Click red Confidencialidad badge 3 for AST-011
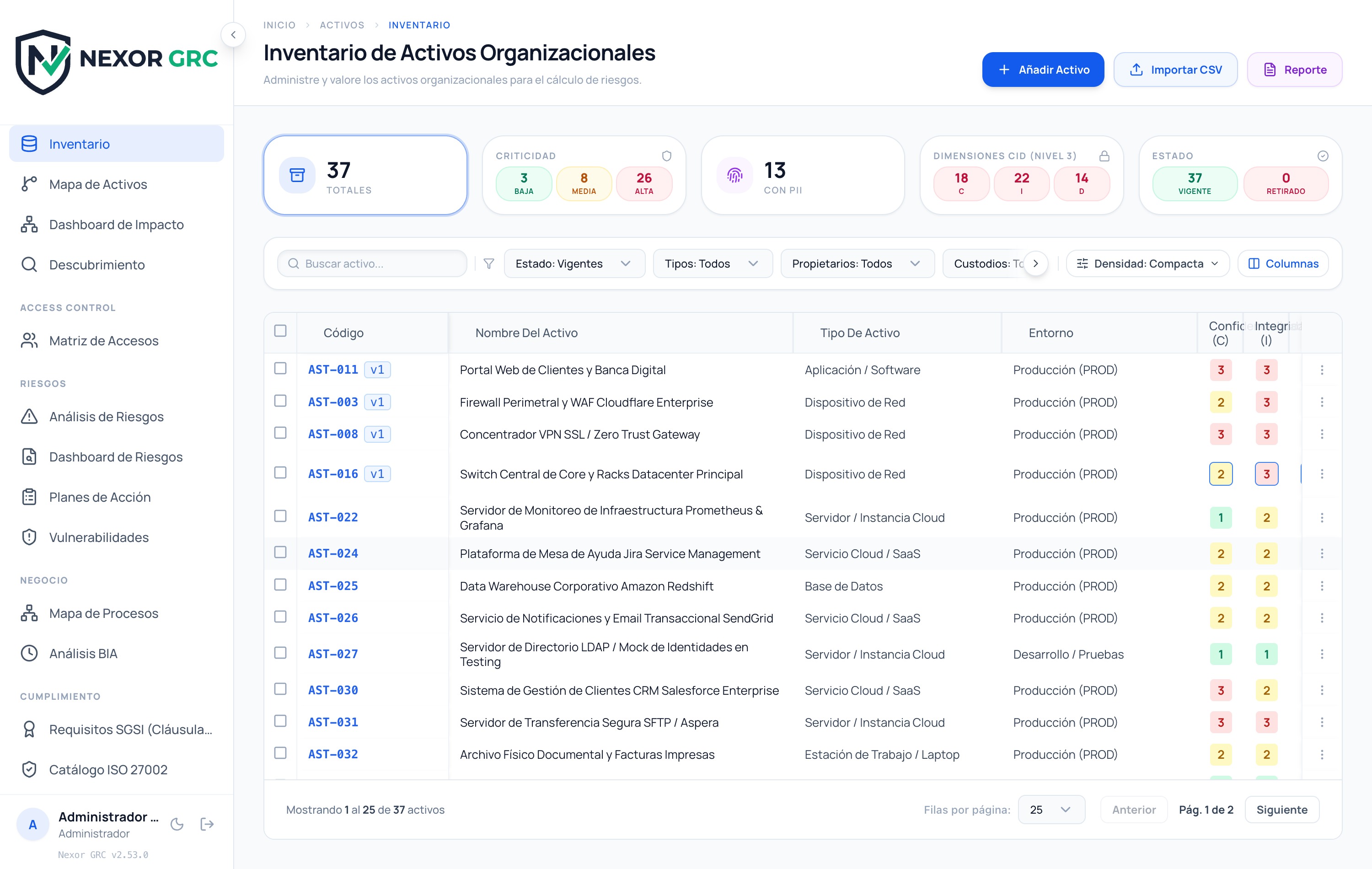1372x869 pixels. (1221, 370)
